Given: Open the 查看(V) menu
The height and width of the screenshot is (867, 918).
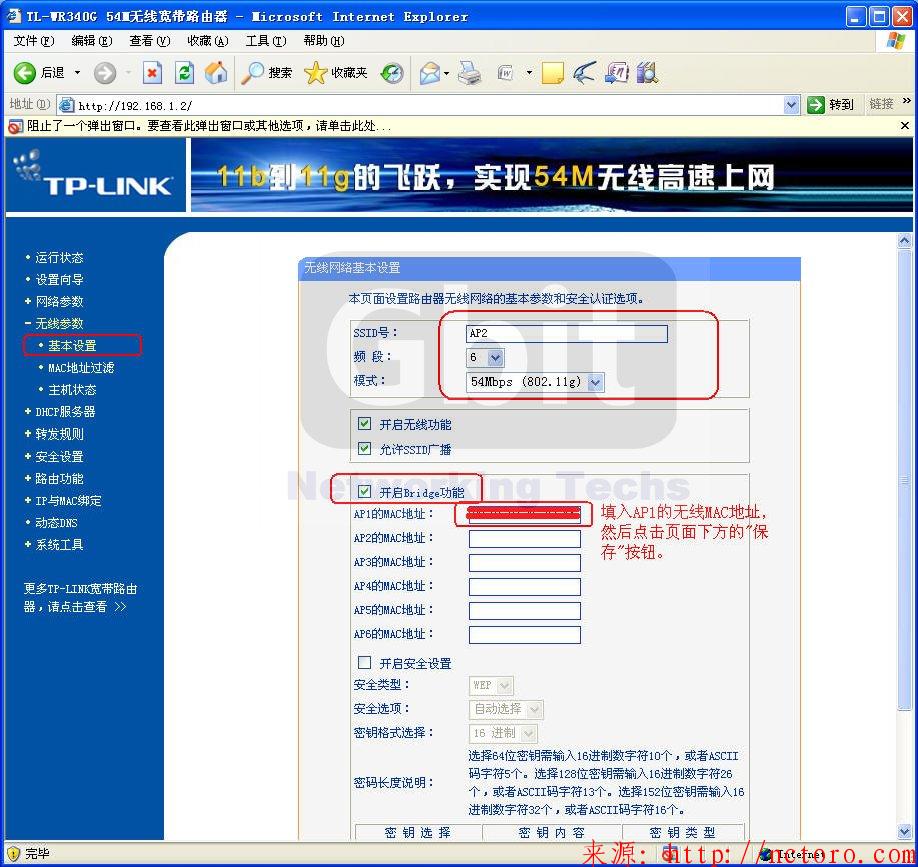Looking at the screenshot, I should click(x=150, y=40).
